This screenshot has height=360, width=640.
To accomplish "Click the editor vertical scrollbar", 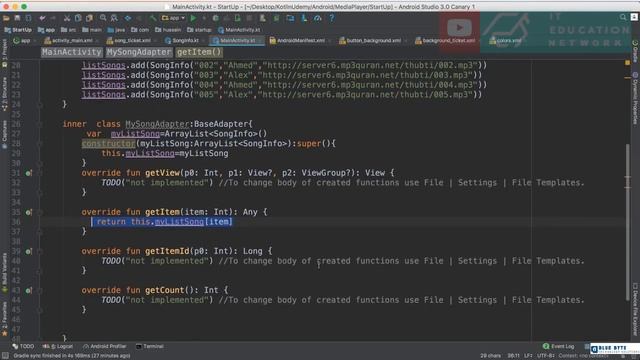I will pos(628,222).
